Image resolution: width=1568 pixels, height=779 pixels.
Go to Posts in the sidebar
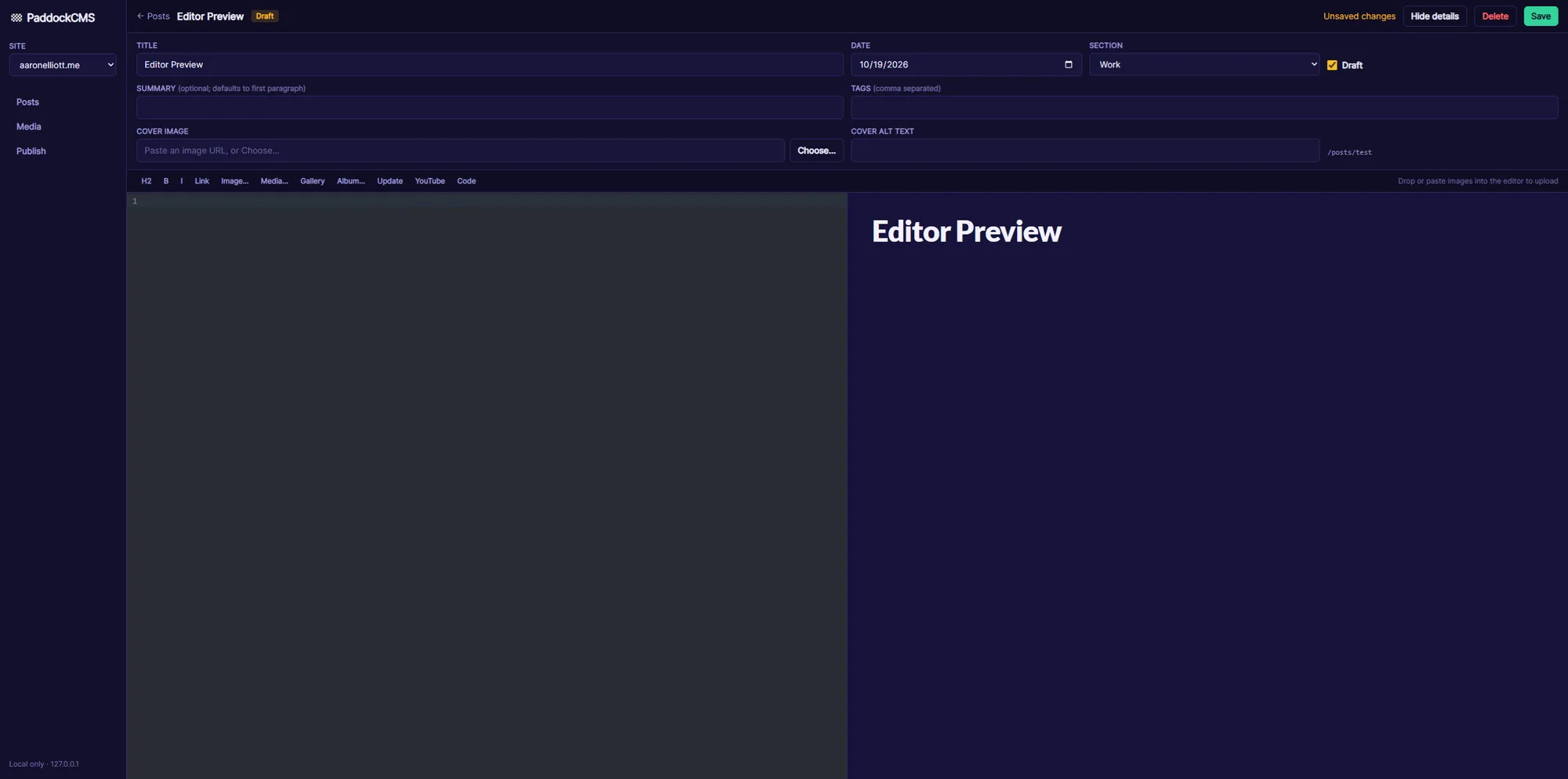coord(27,102)
